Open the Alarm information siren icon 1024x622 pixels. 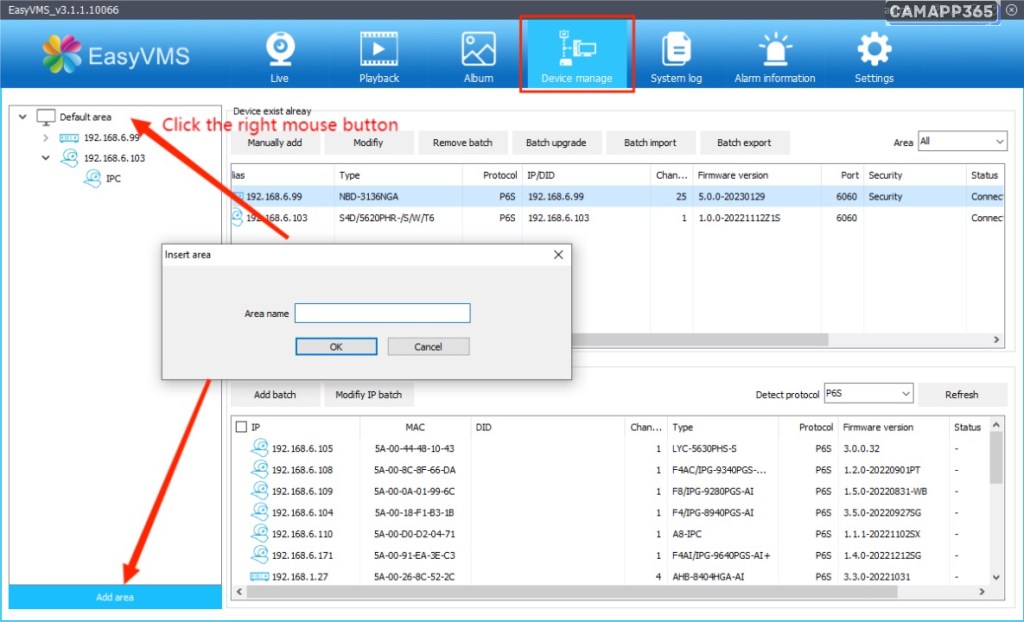click(x=774, y=49)
